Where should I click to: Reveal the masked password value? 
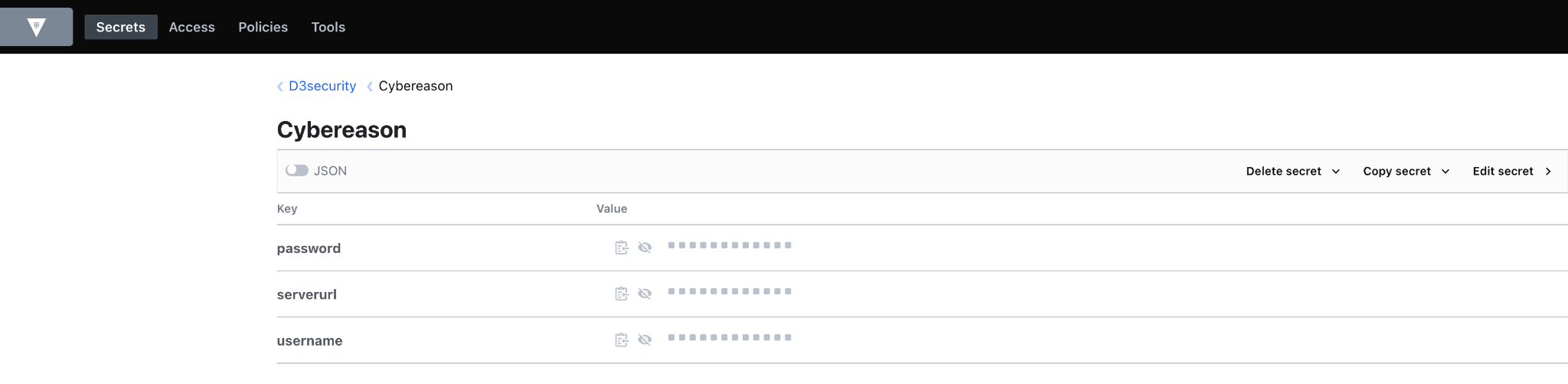(x=645, y=248)
